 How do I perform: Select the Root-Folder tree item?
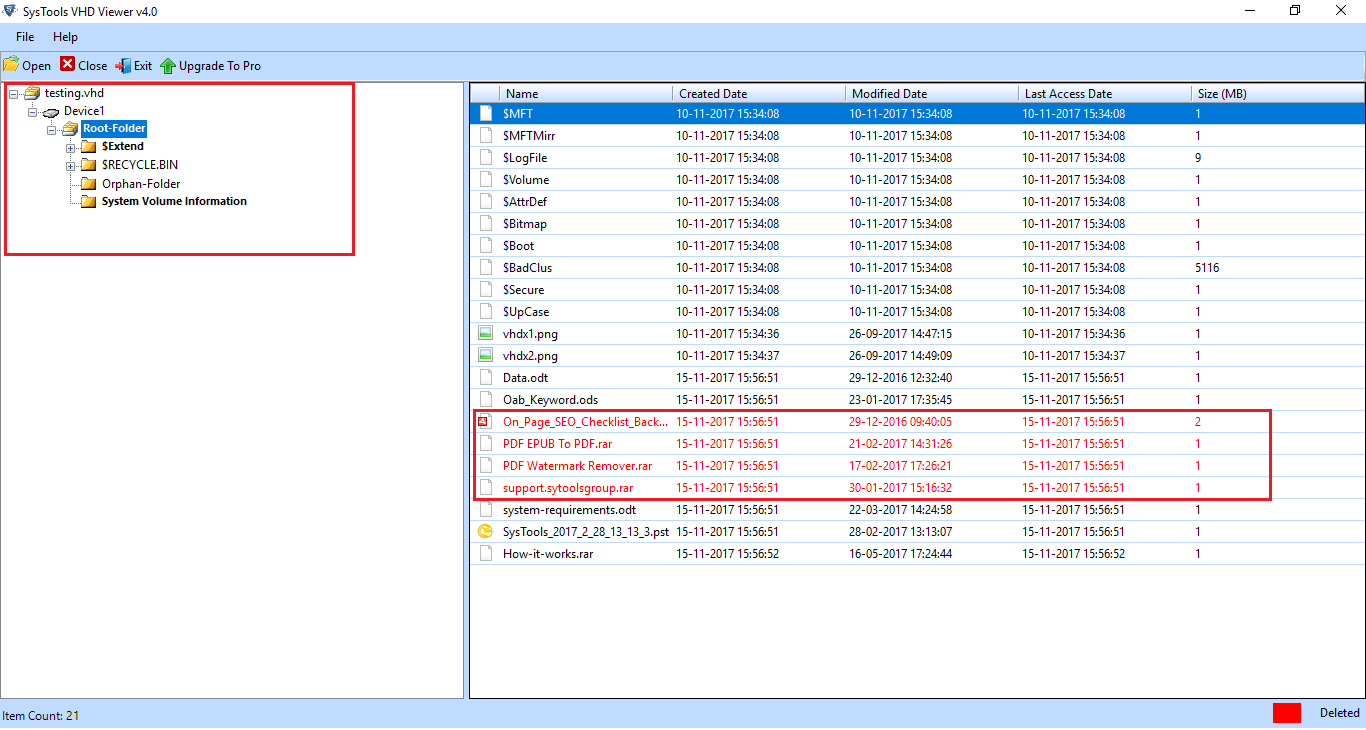click(114, 129)
